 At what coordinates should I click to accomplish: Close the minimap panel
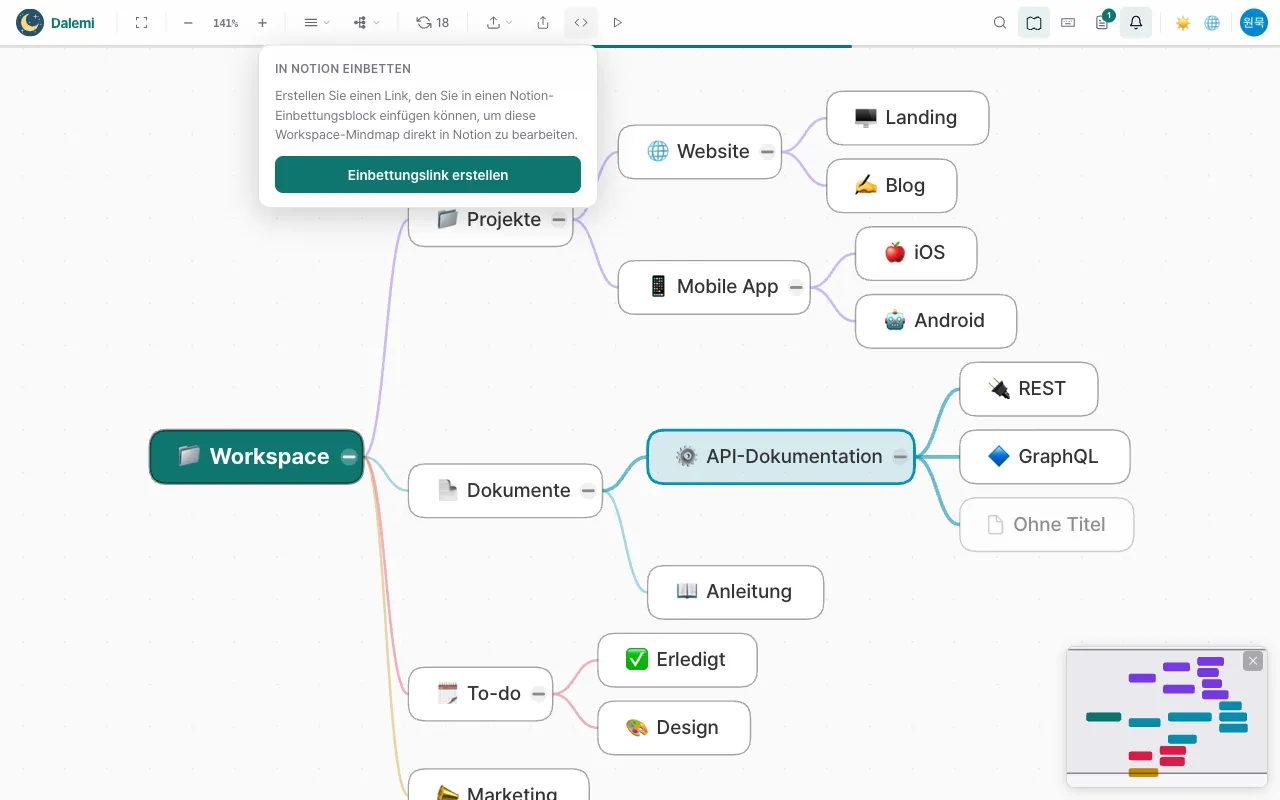pos(1253,661)
